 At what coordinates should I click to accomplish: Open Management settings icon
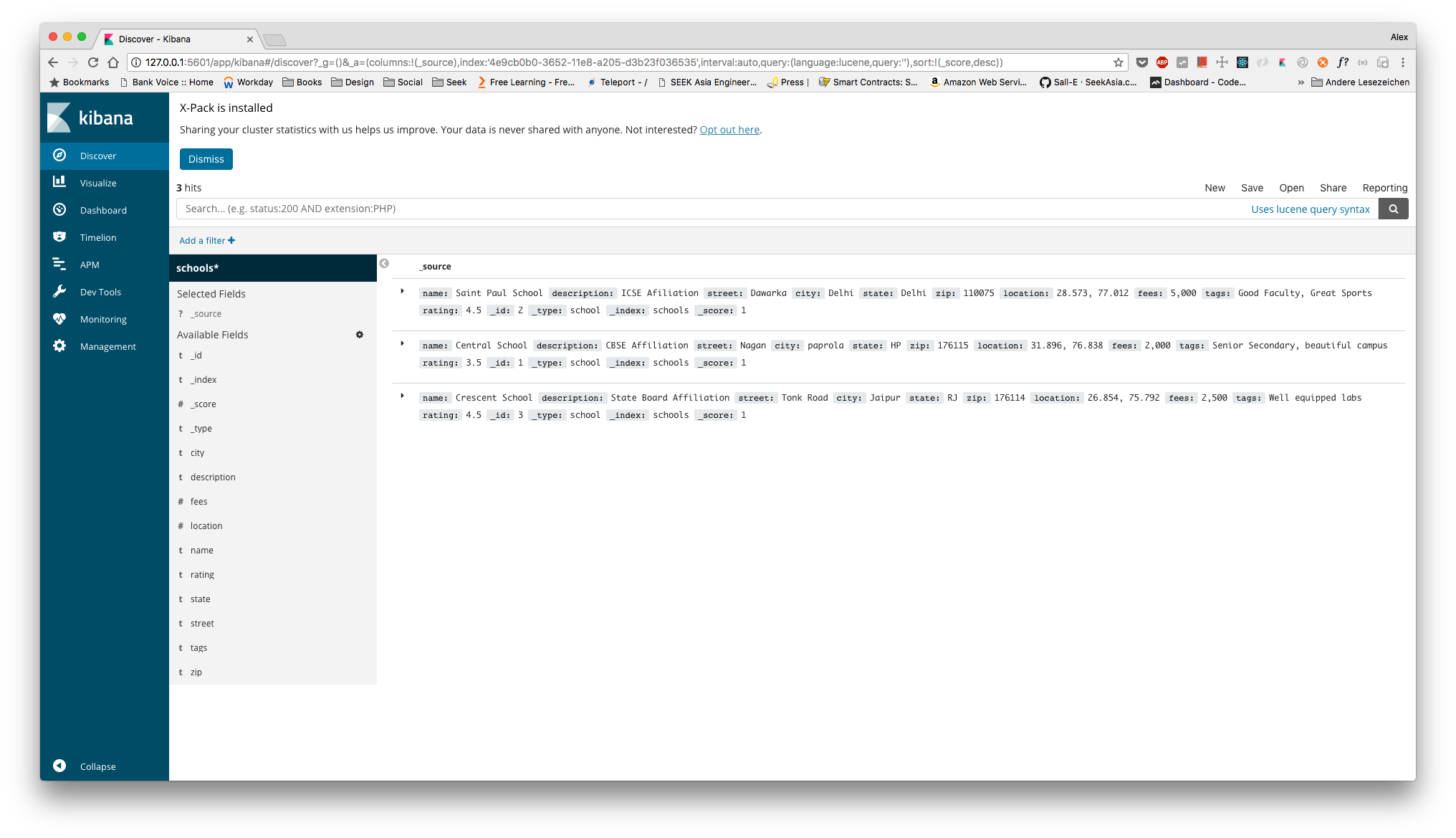click(x=60, y=346)
